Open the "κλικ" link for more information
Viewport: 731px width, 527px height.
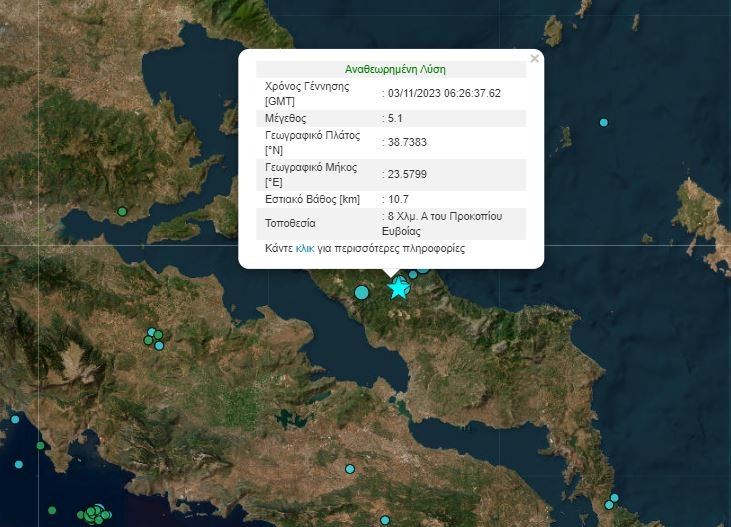[305, 248]
